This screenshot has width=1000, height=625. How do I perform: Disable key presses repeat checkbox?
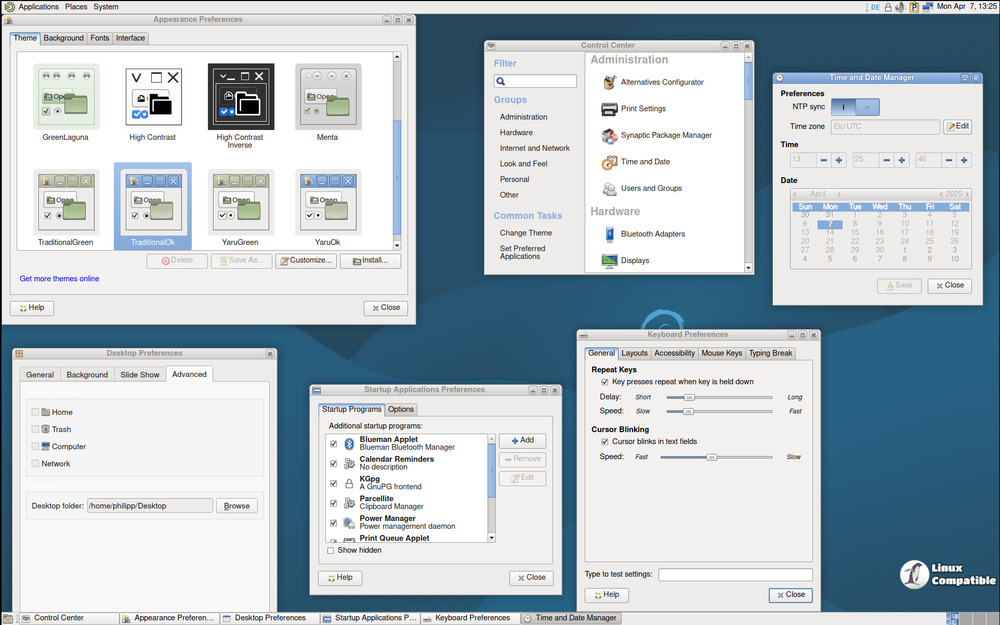pos(605,382)
